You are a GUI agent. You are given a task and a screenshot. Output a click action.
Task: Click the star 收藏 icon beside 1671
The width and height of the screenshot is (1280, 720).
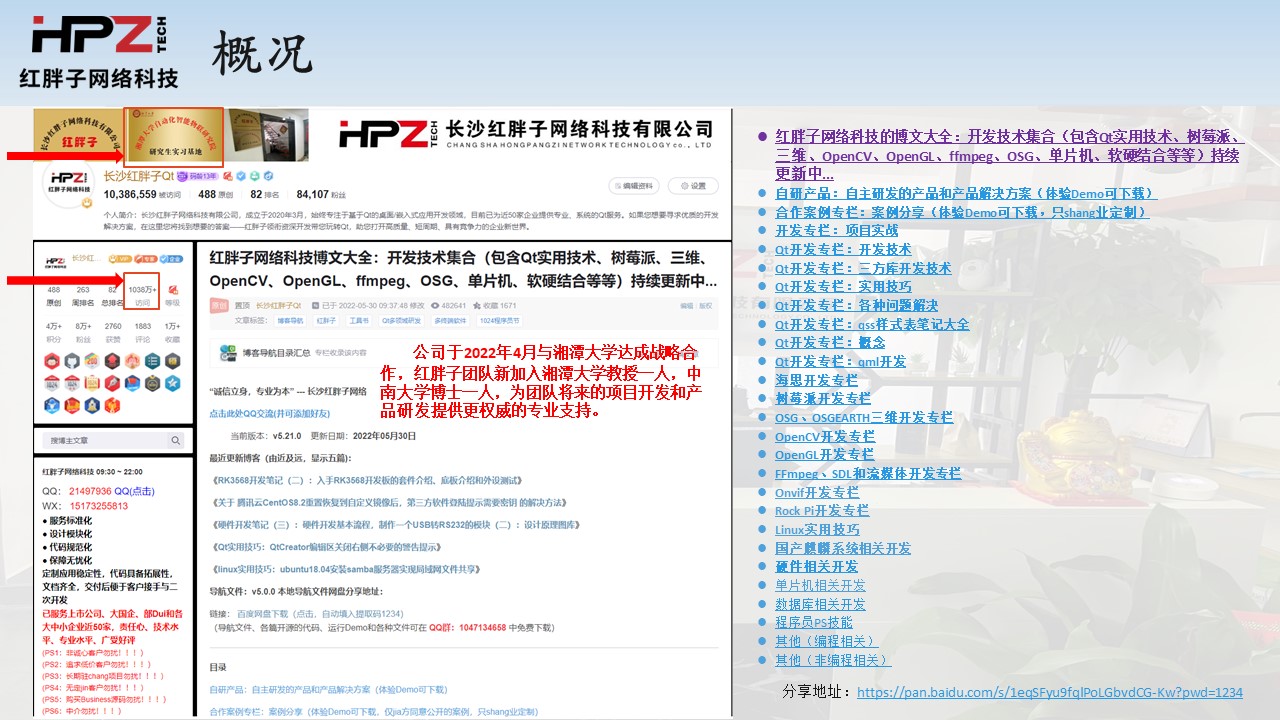point(478,305)
